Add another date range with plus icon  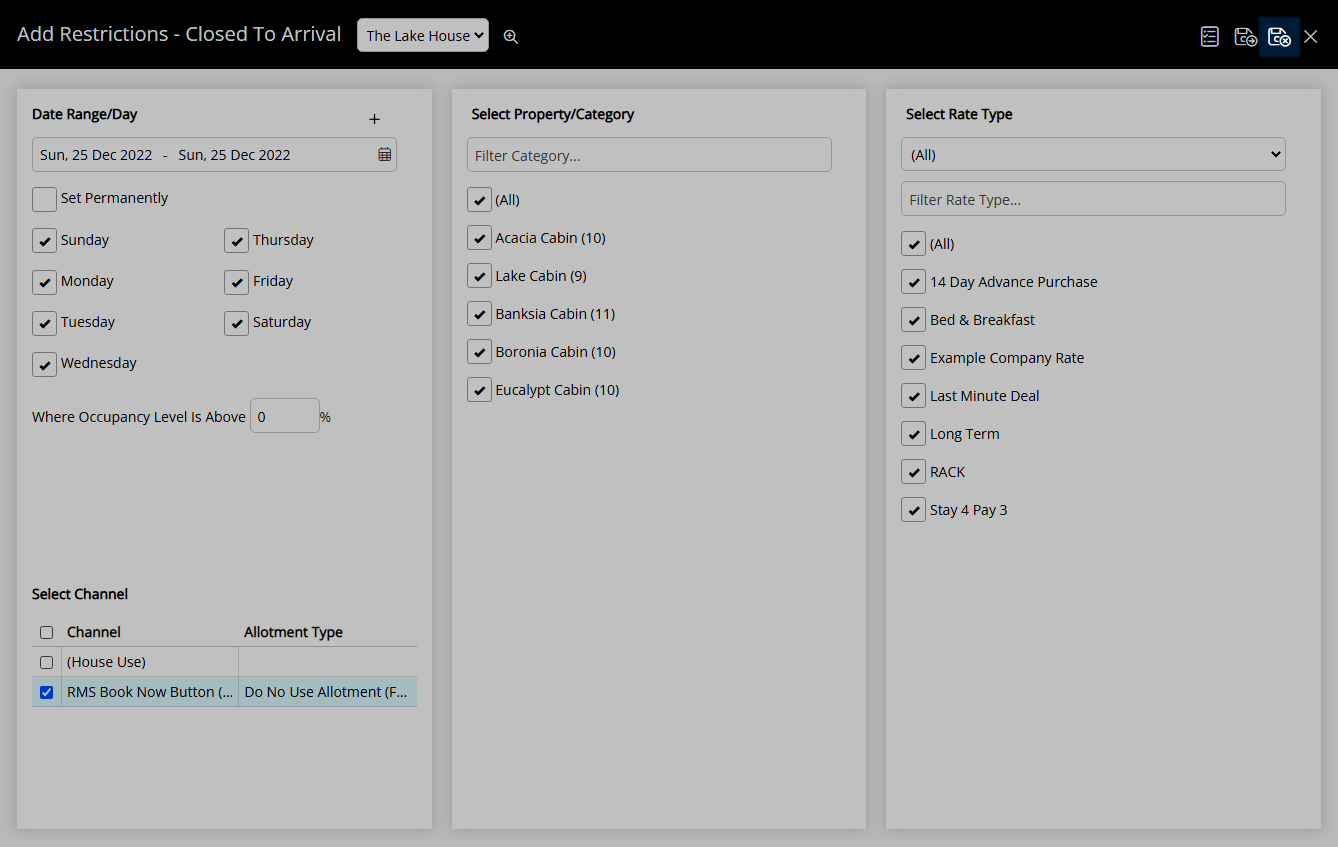click(375, 119)
